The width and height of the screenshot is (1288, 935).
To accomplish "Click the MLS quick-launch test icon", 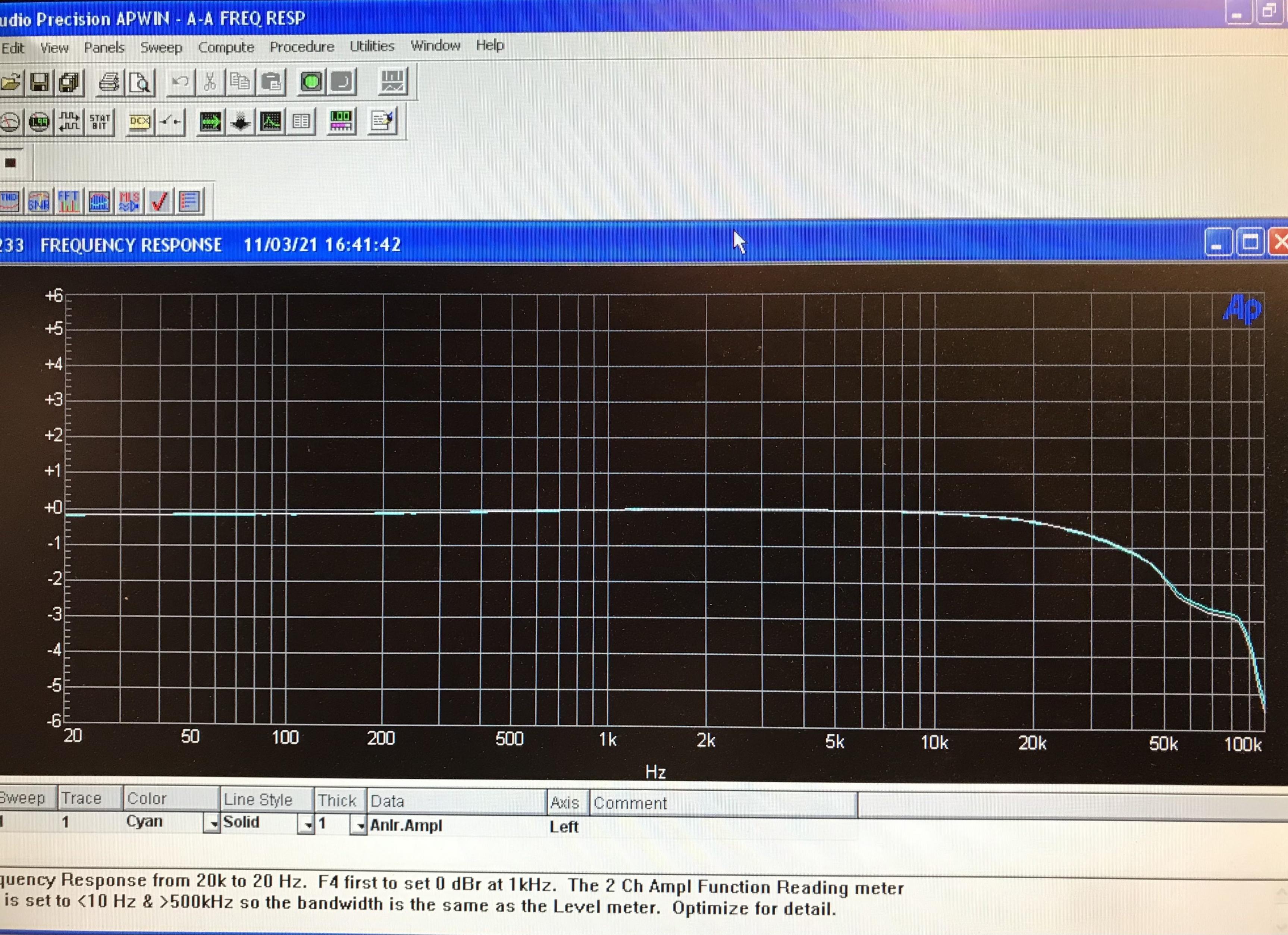I will click(129, 201).
